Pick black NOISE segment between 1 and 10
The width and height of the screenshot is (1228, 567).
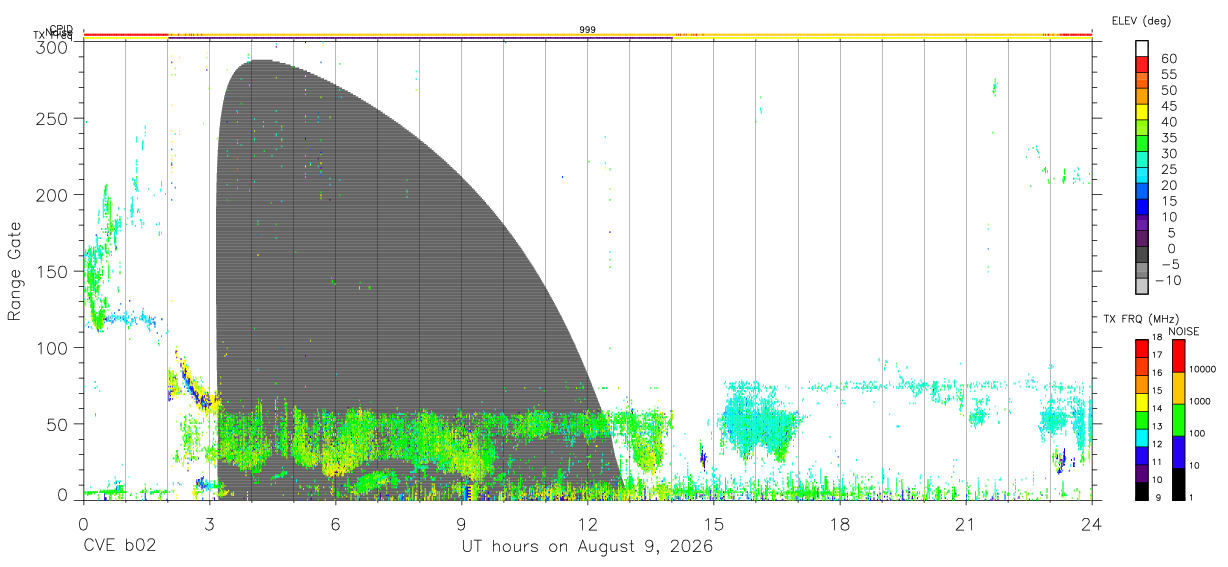1178,484
